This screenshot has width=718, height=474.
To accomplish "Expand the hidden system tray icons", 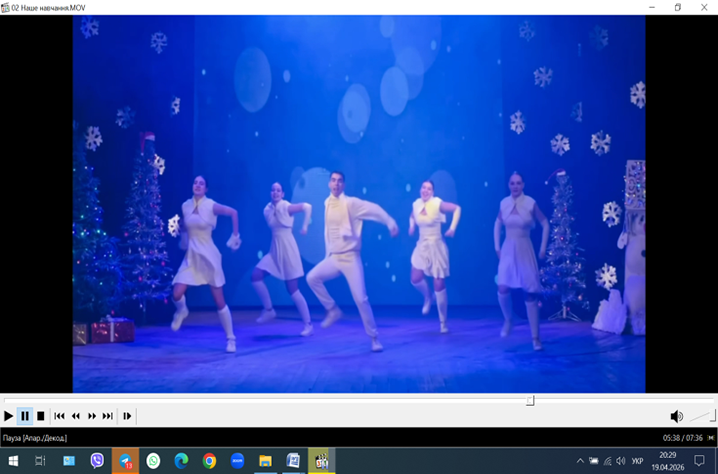I will point(580,461).
